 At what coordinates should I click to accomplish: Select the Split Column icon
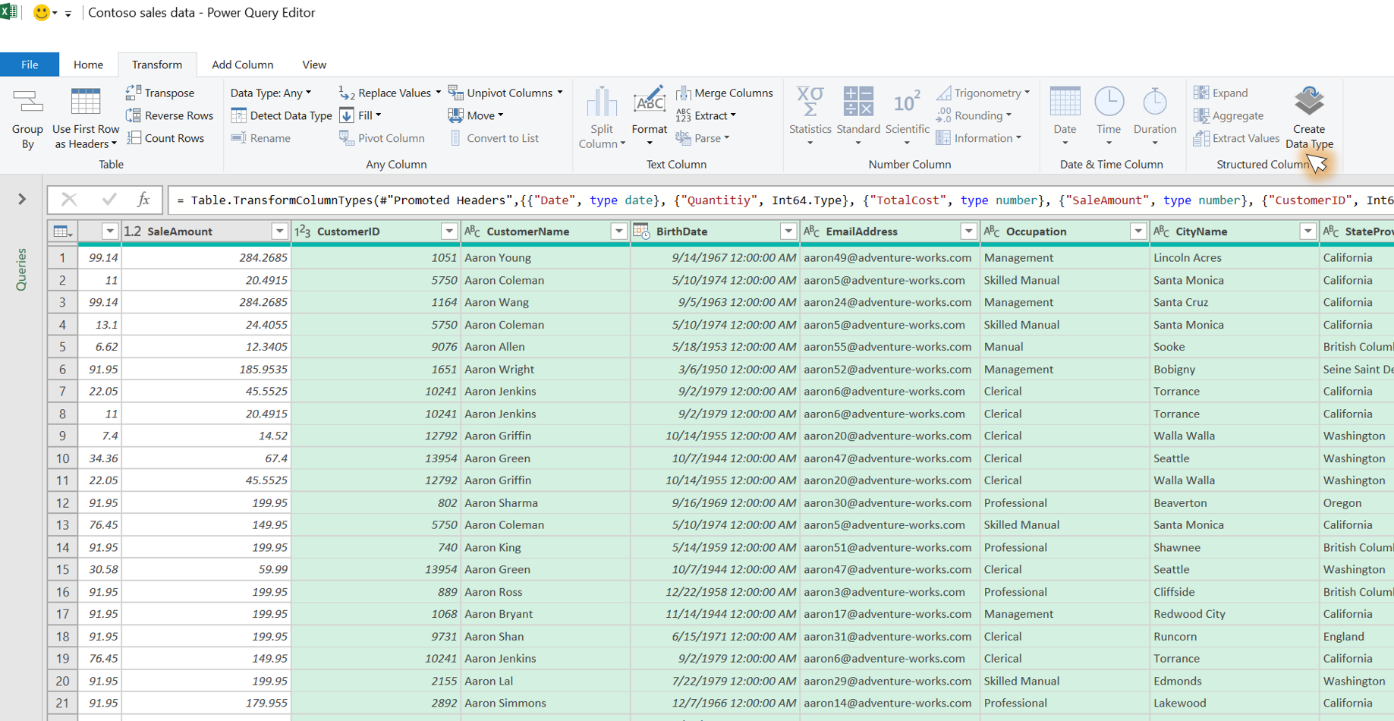click(602, 102)
